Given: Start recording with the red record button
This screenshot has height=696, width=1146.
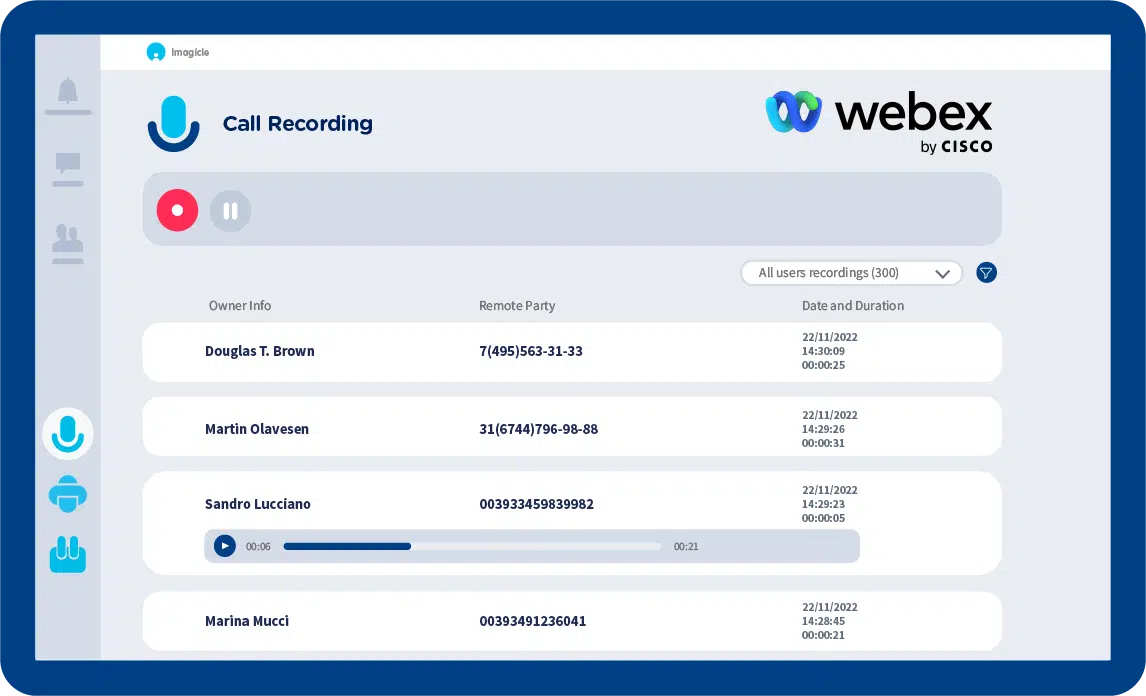Looking at the screenshot, I should coord(177,211).
